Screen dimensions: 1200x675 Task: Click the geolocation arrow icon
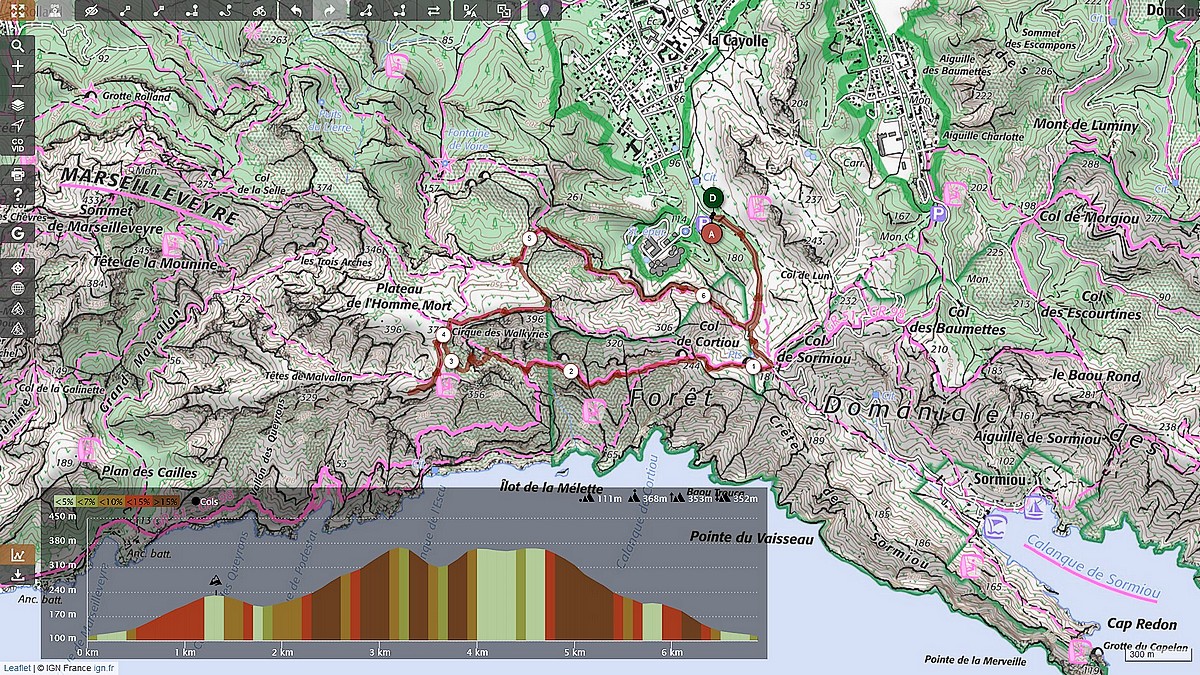tap(18, 124)
